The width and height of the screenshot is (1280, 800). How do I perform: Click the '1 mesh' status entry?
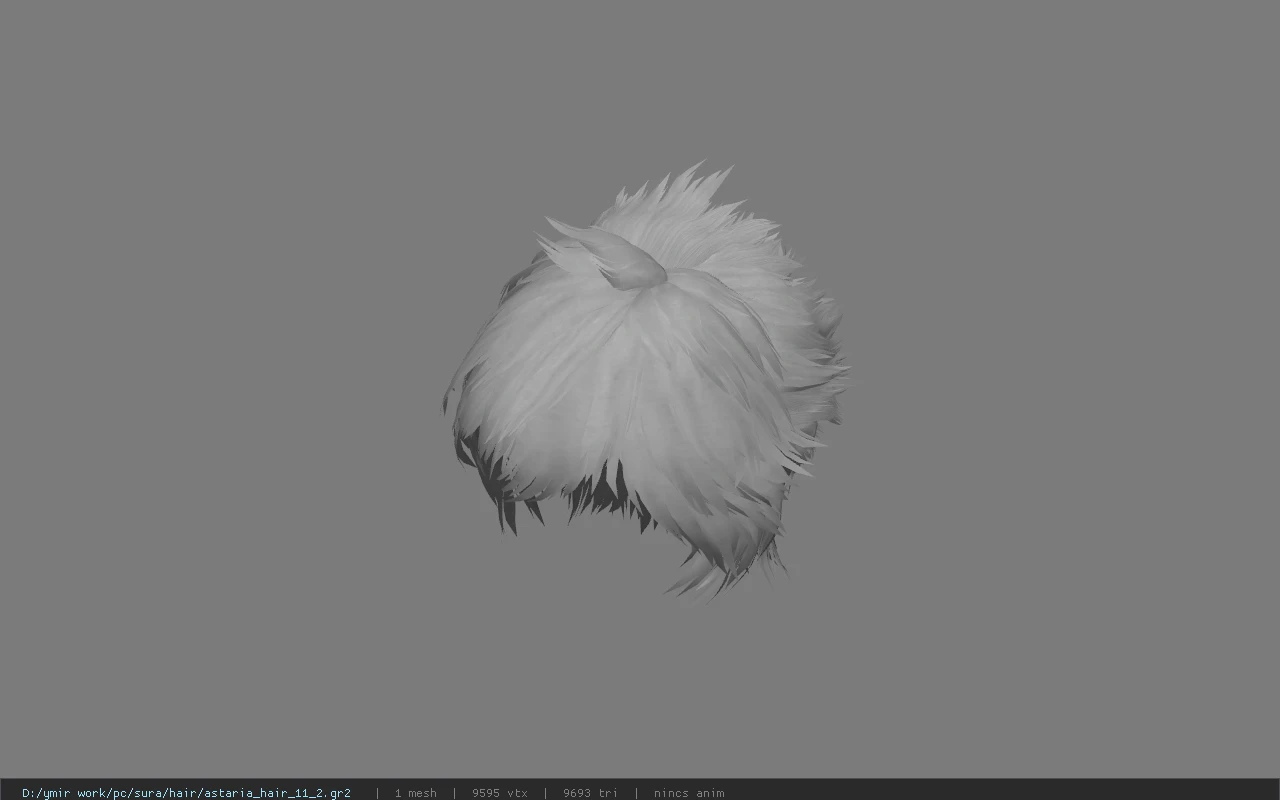coord(415,793)
